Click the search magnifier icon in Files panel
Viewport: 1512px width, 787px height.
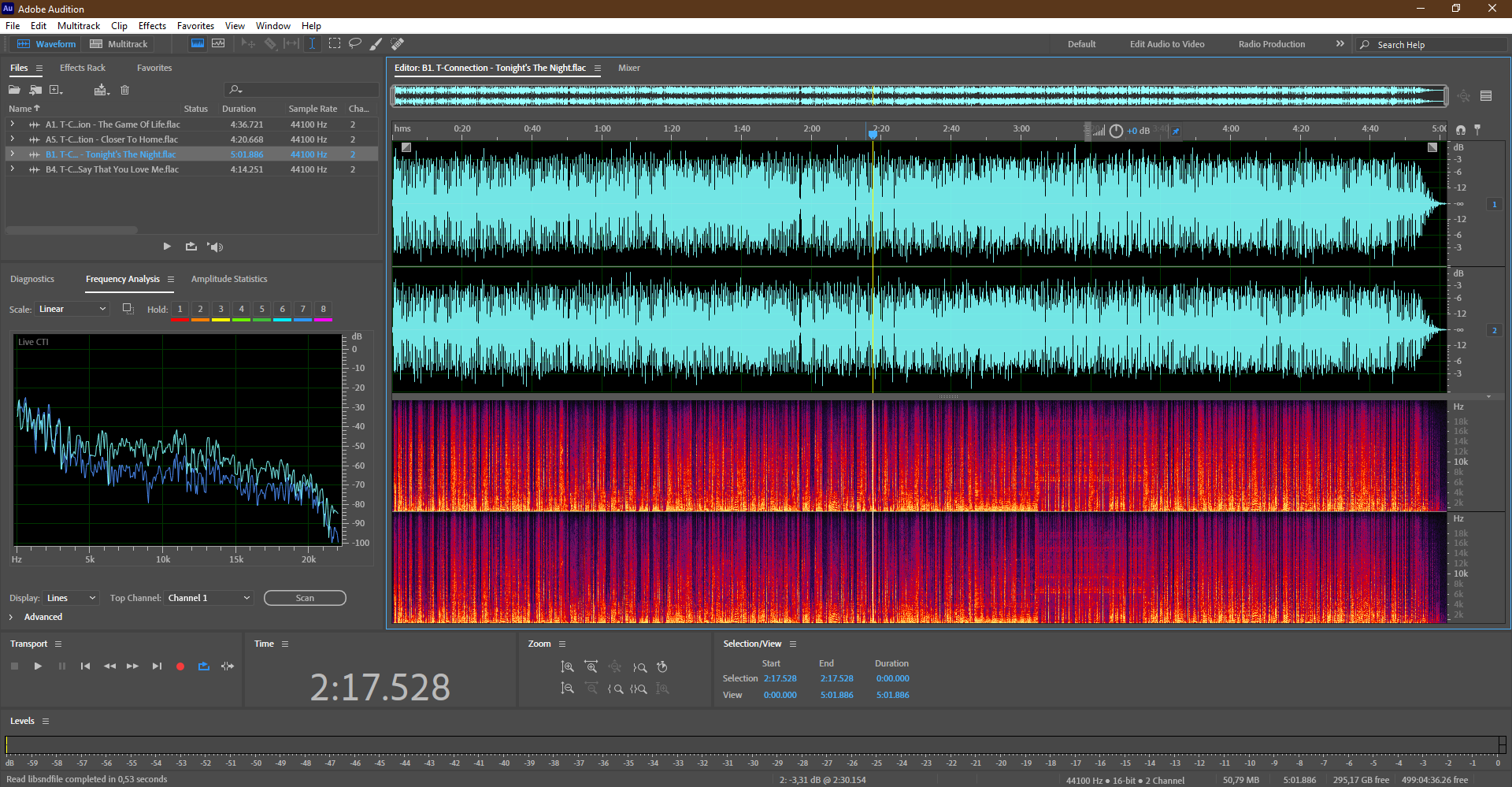[x=234, y=90]
